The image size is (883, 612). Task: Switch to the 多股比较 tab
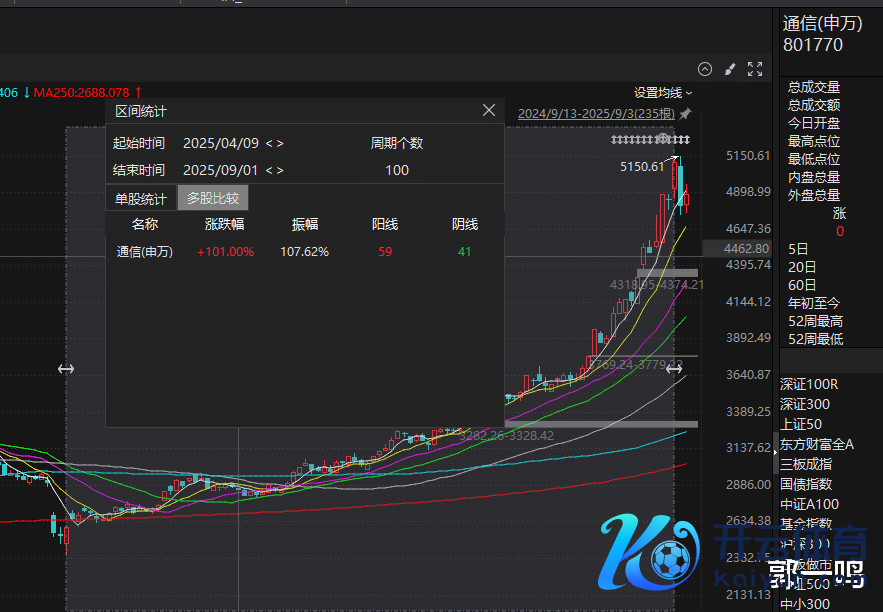point(213,198)
